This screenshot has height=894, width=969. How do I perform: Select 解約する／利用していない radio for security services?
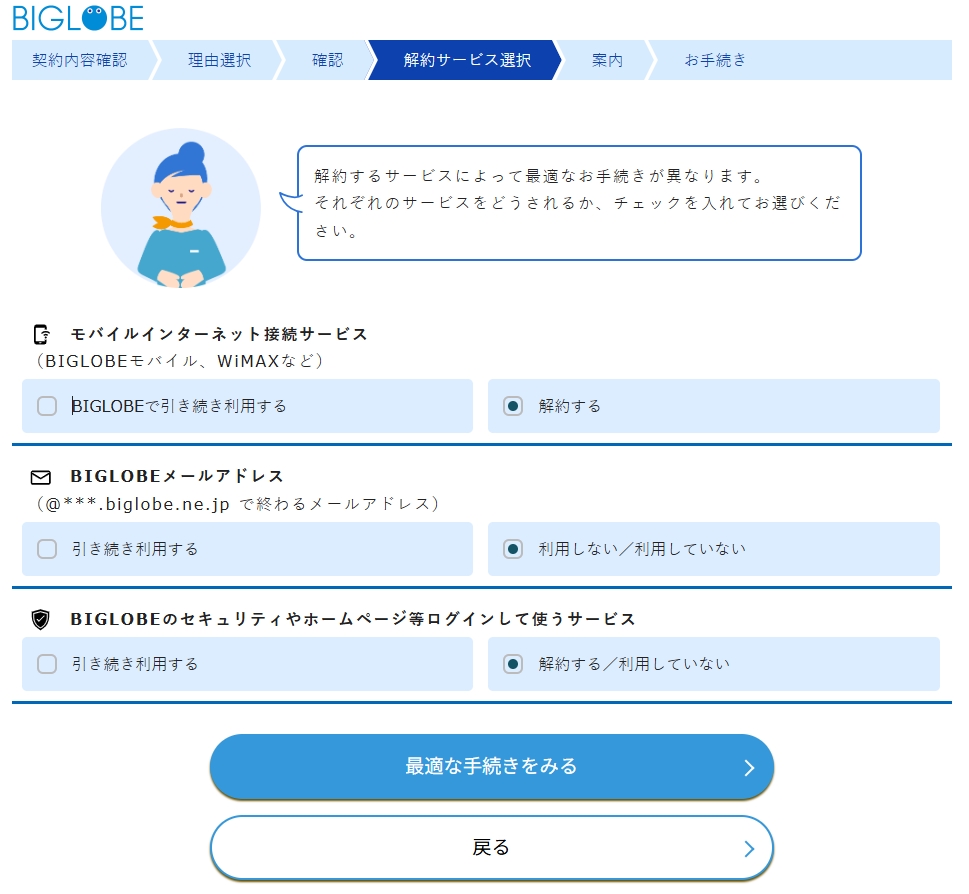coord(512,664)
